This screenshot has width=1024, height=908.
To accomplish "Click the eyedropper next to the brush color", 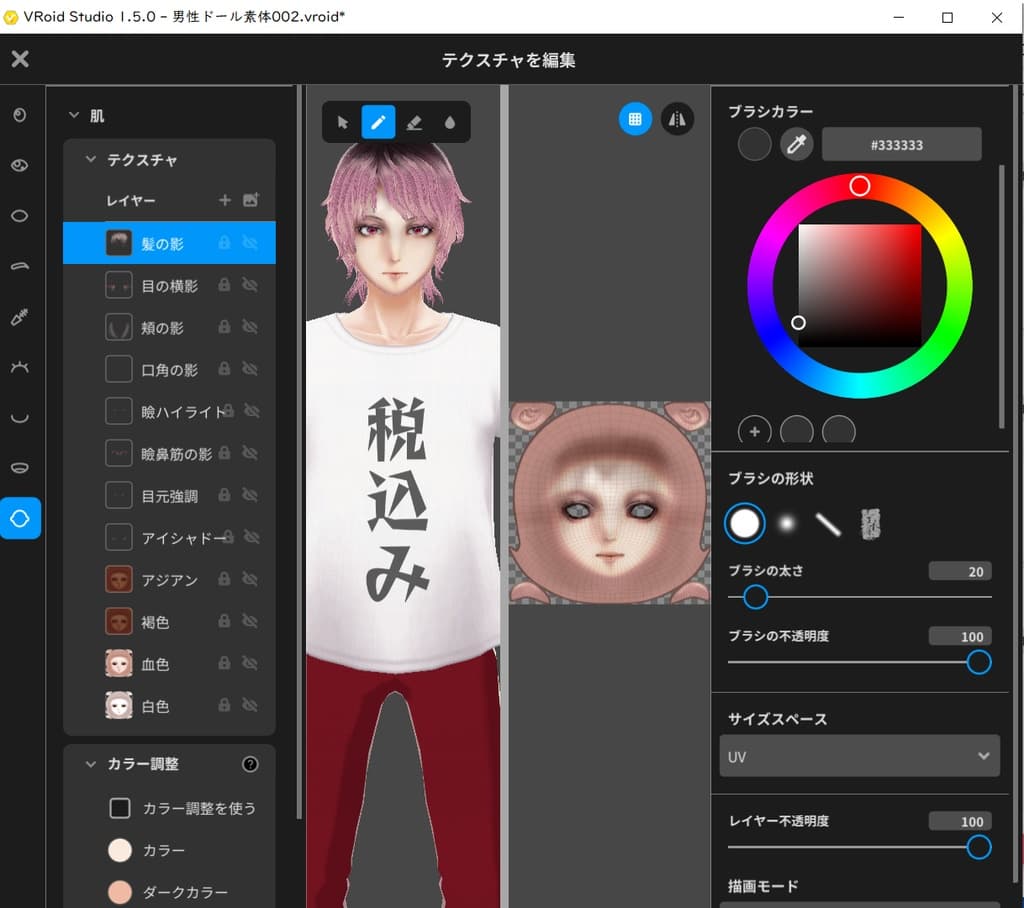I will point(795,144).
